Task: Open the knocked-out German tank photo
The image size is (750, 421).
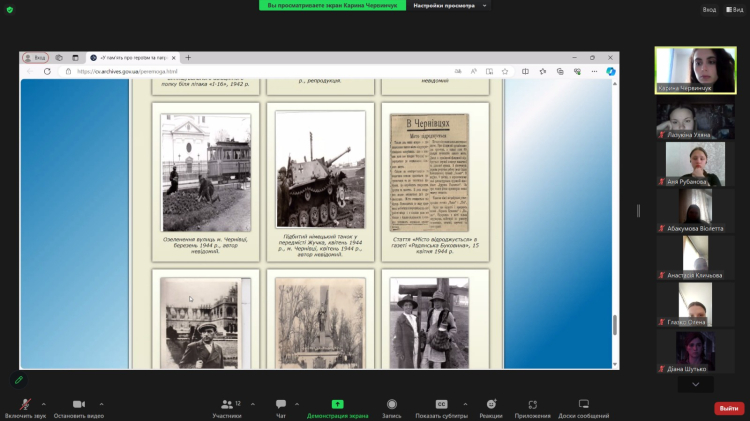Action: 320,170
